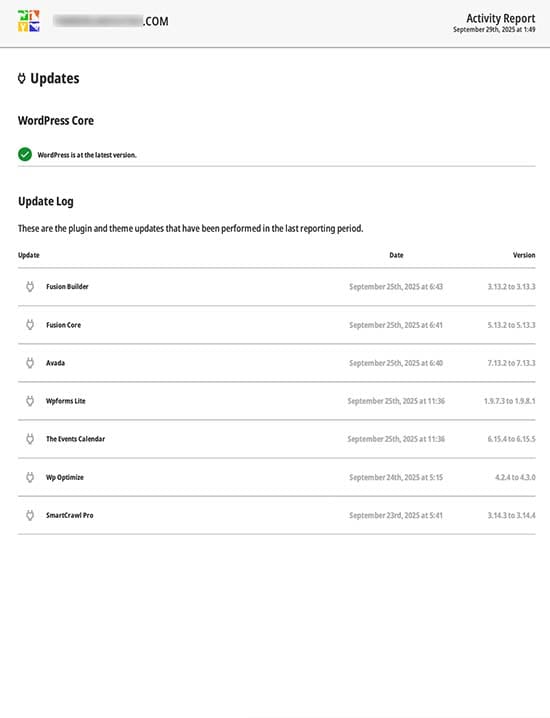Click the colorful site logo icon
This screenshot has height=718, width=550.
pos(29,21)
